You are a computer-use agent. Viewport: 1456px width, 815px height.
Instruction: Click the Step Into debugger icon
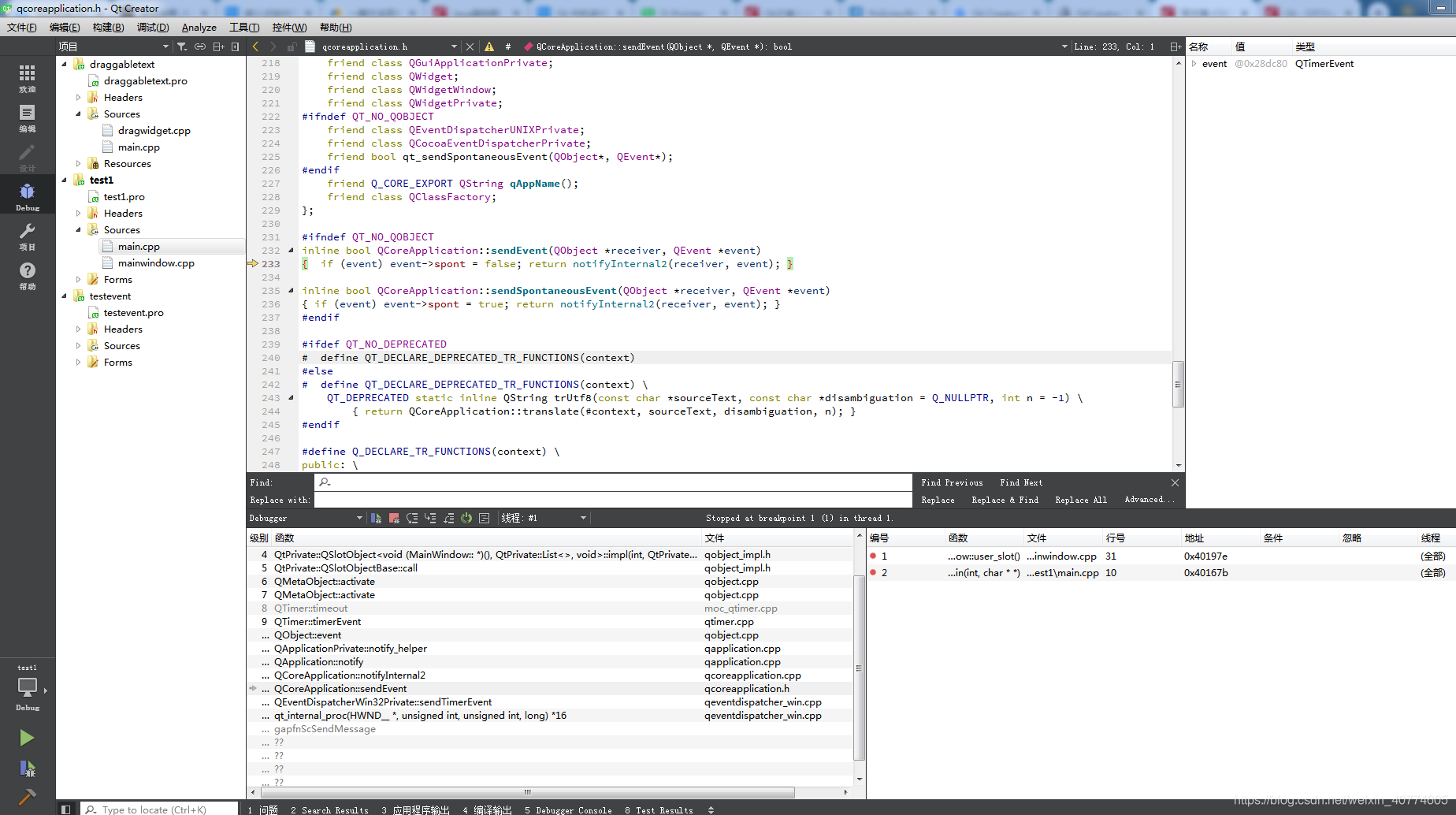click(x=430, y=518)
